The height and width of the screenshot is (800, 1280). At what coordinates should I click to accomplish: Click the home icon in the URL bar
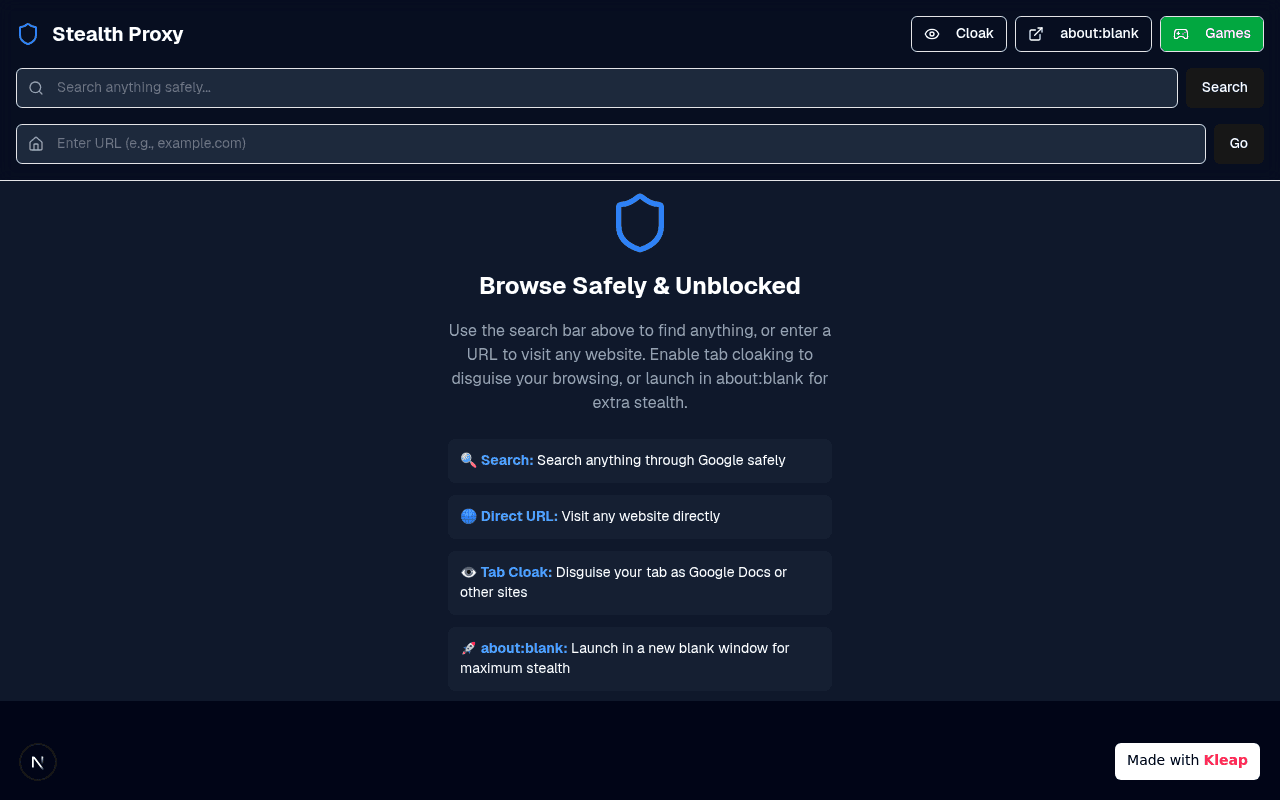pyautogui.click(x=36, y=144)
